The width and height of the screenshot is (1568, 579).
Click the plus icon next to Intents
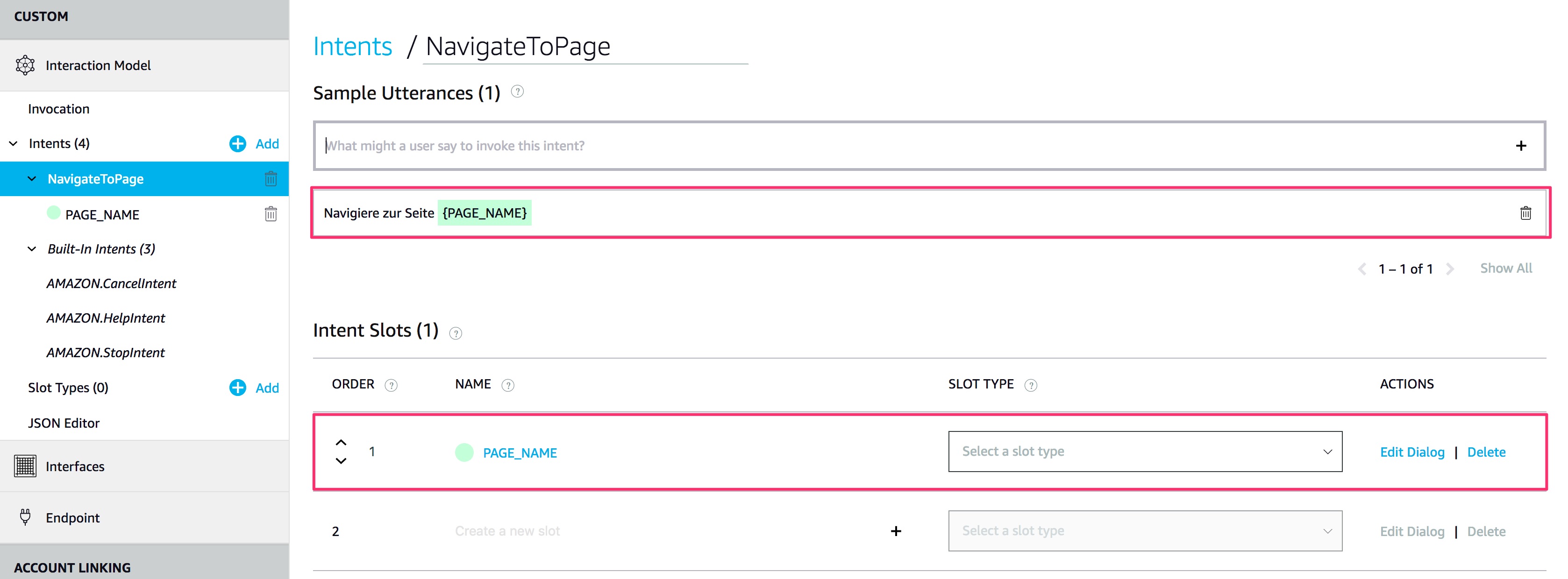click(x=237, y=143)
